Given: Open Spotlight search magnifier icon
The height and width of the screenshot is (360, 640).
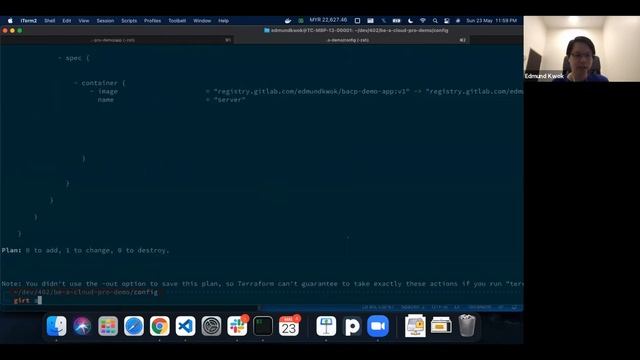Looking at the screenshot, I should click(435, 20).
